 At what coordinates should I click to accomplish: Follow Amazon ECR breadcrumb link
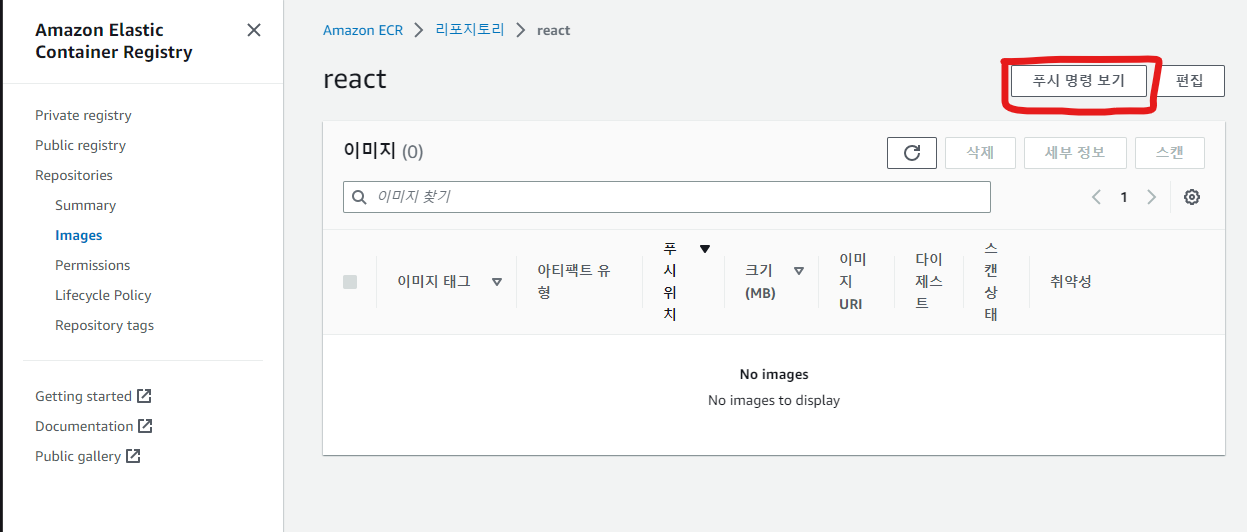click(x=363, y=30)
